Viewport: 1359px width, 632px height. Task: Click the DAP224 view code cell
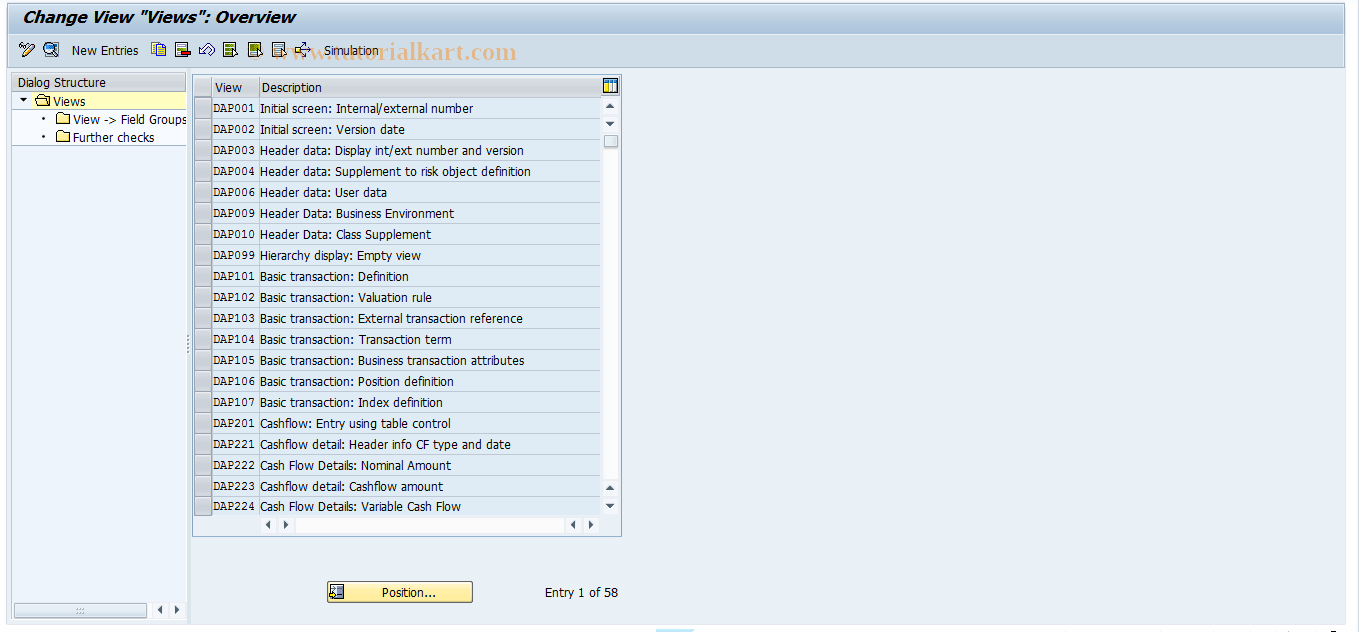[235, 506]
